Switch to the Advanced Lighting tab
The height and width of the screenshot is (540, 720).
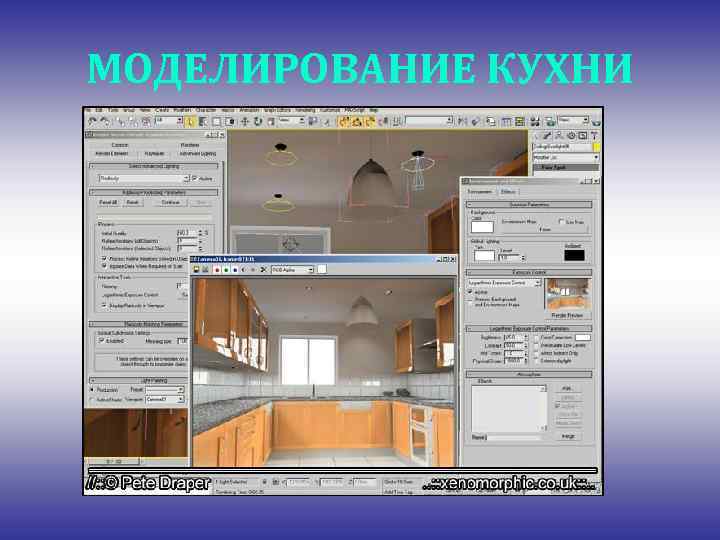point(198,153)
